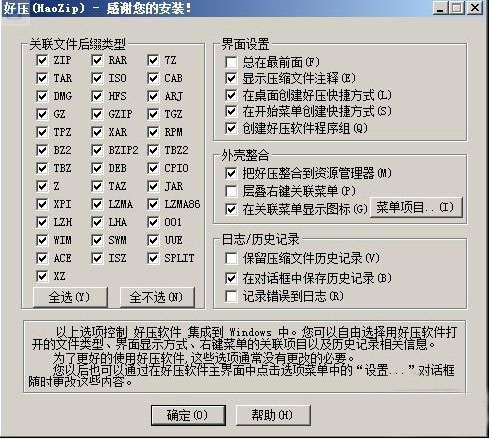Toggle 显示压缩文件注释(E) checkbox

pyautogui.click(x=231, y=79)
